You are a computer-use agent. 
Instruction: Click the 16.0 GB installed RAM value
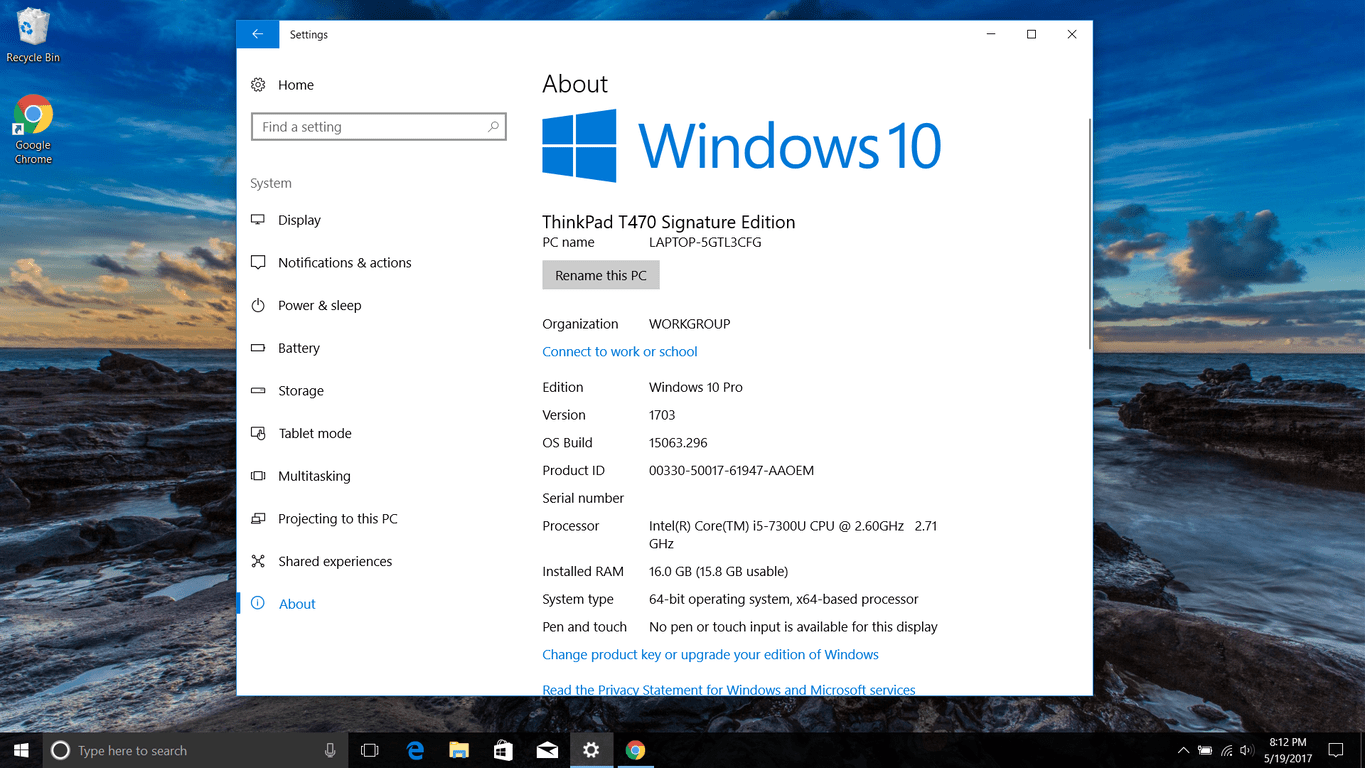(x=718, y=571)
